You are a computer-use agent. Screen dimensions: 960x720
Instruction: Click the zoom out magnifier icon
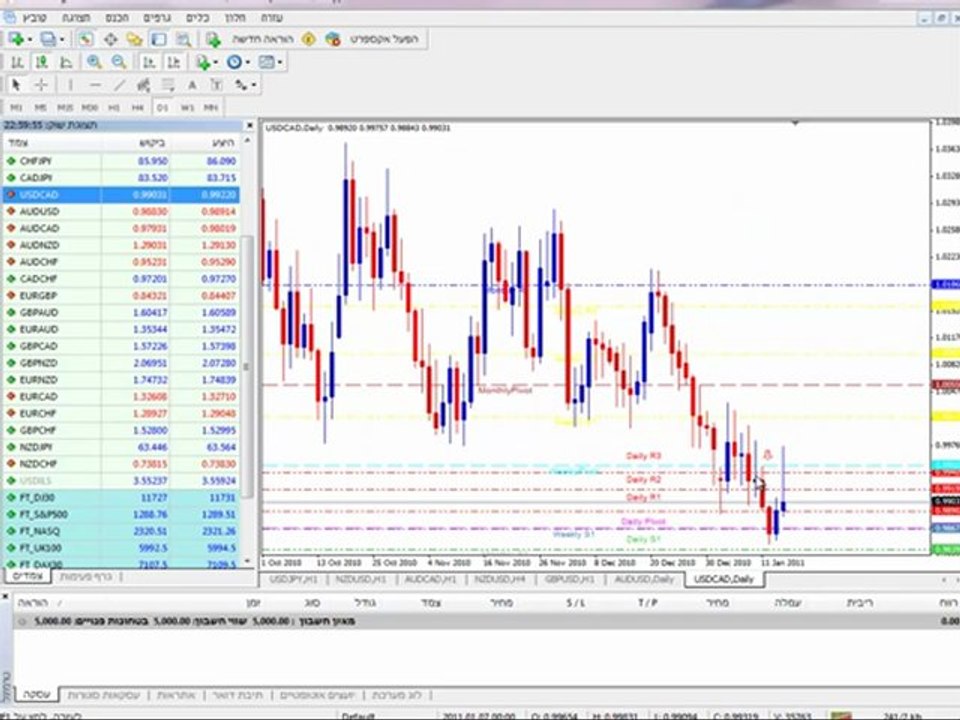point(119,62)
